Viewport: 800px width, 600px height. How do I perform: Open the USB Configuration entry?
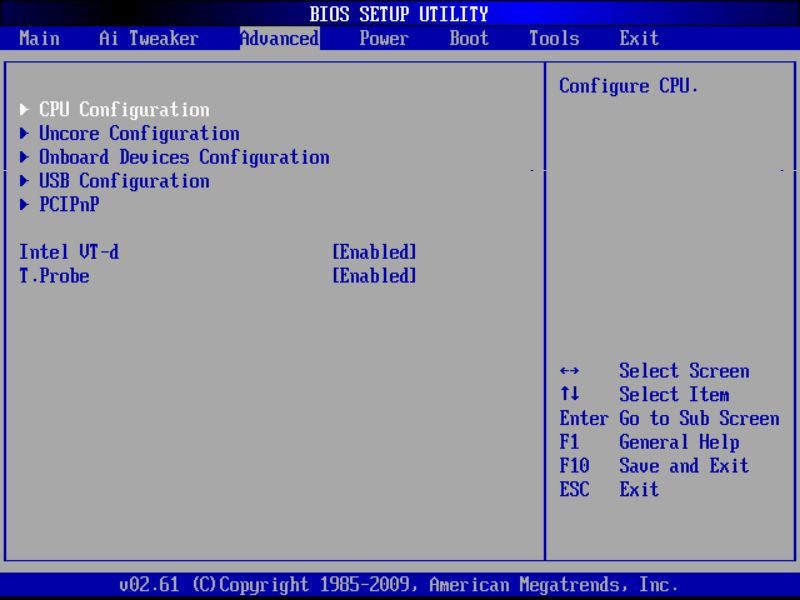tap(124, 182)
